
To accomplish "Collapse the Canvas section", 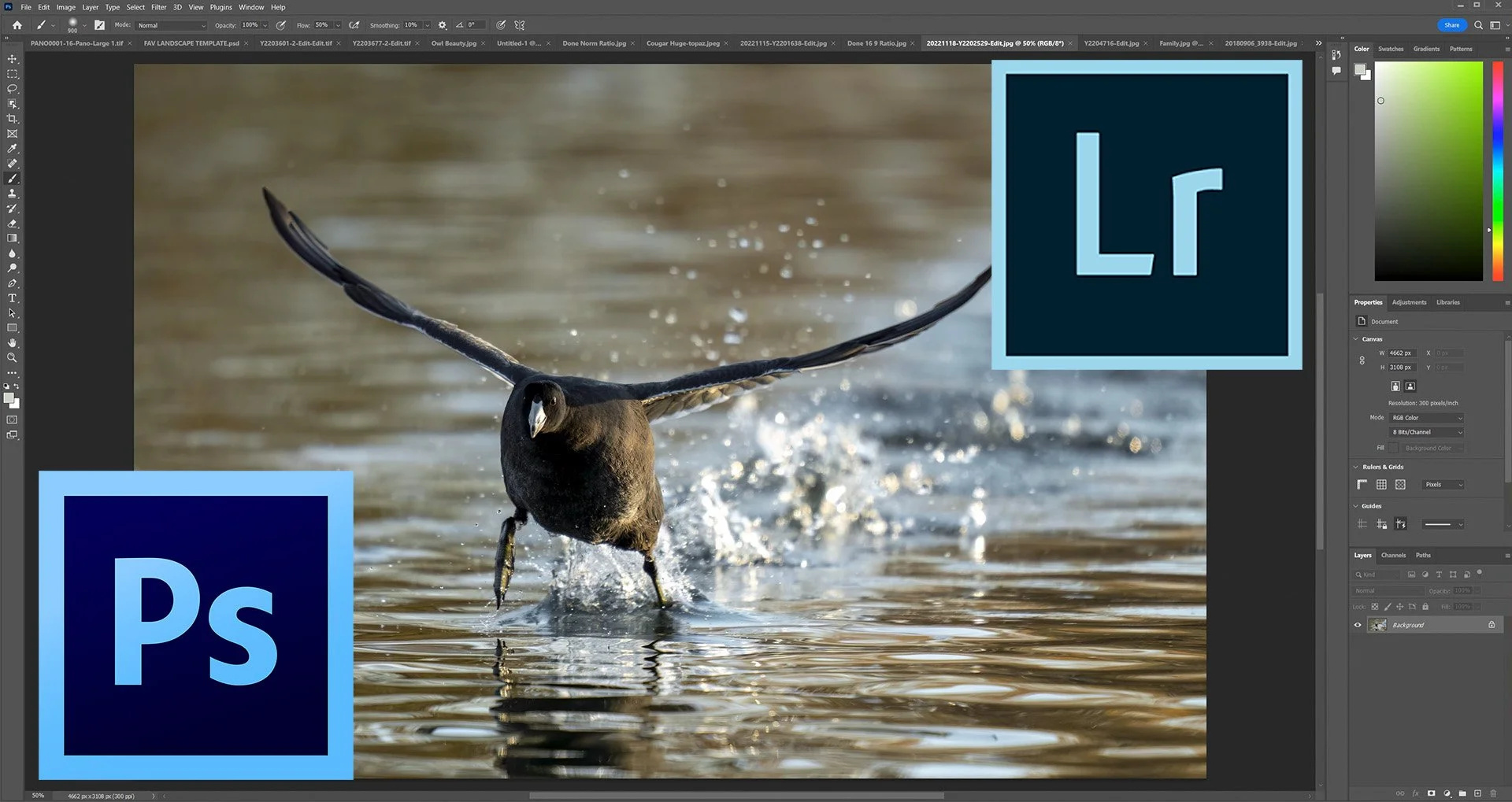I will (1356, 339).
